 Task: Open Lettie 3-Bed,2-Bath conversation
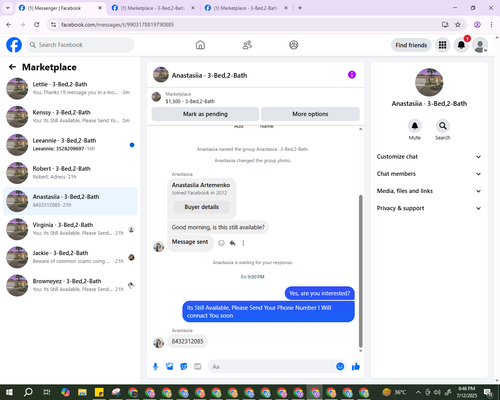click(x=70, y=88)
